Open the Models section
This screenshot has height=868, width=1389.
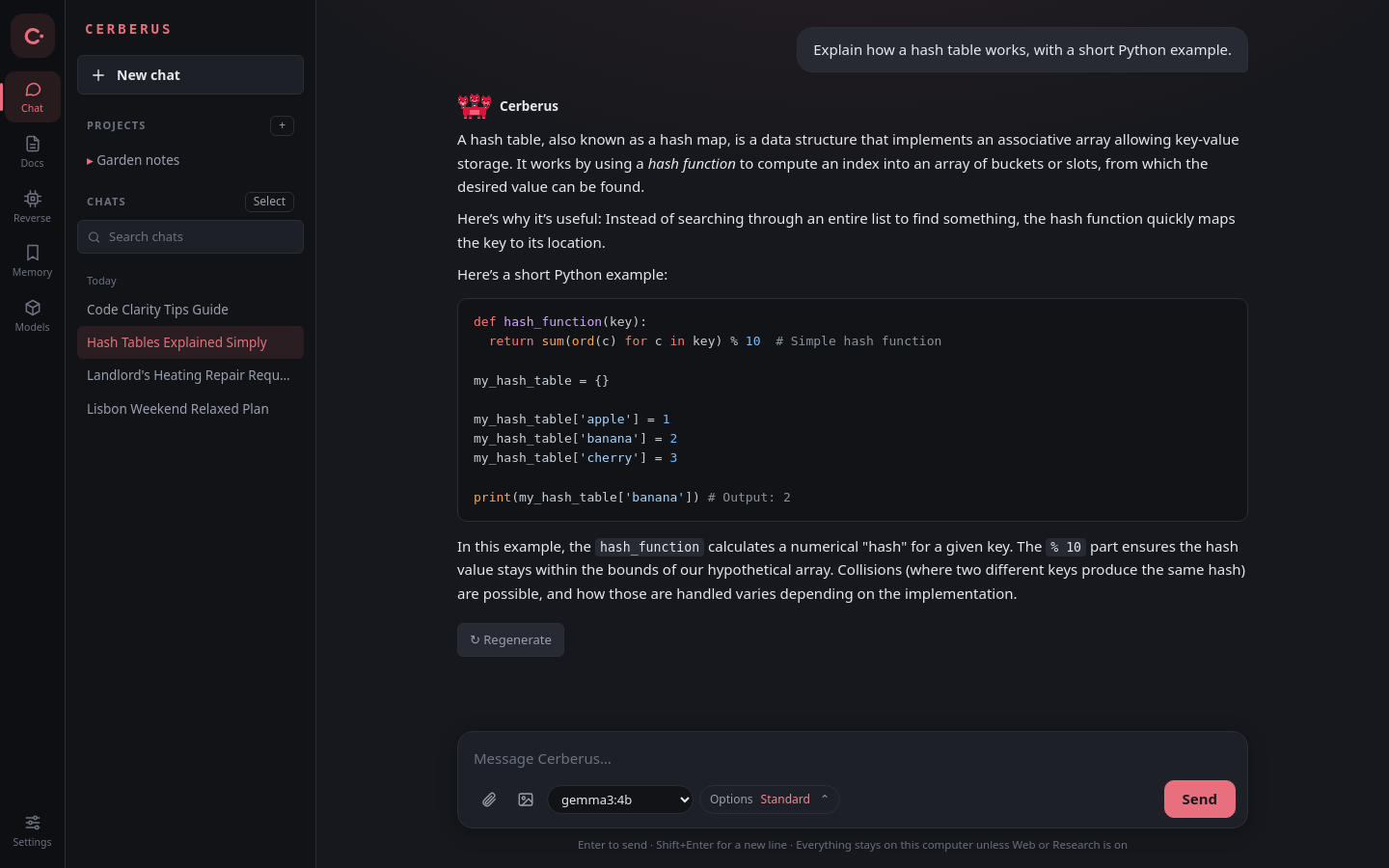pyautogui.click(x=33, y=315)
